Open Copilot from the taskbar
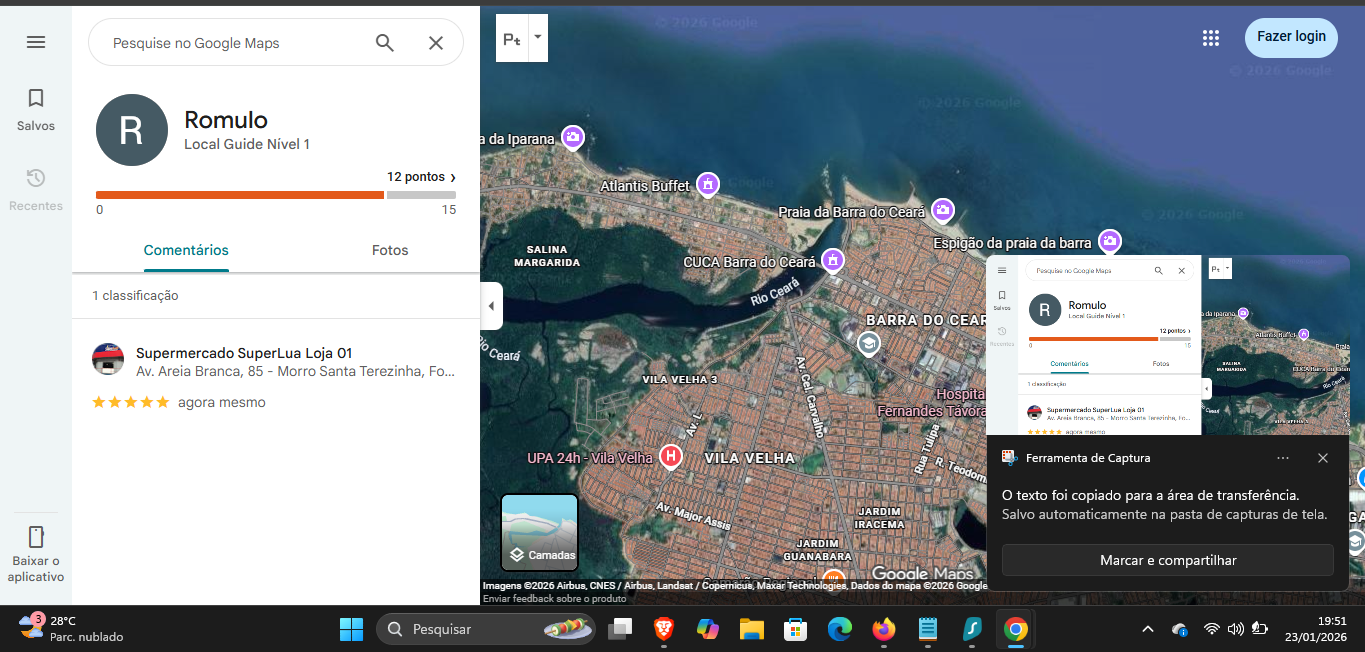Viewport: 1365px width, 652px height. (x=708, y=629)
